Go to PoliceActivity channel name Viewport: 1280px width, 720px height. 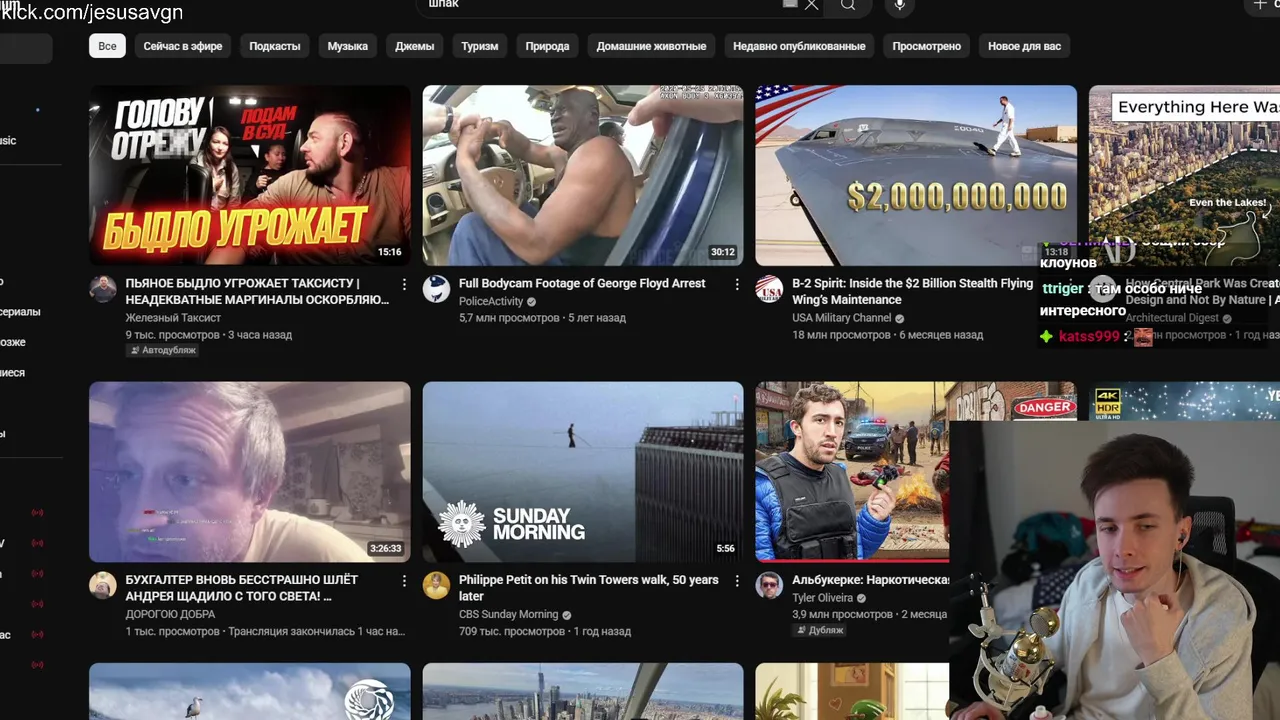(x=491, y=302)
